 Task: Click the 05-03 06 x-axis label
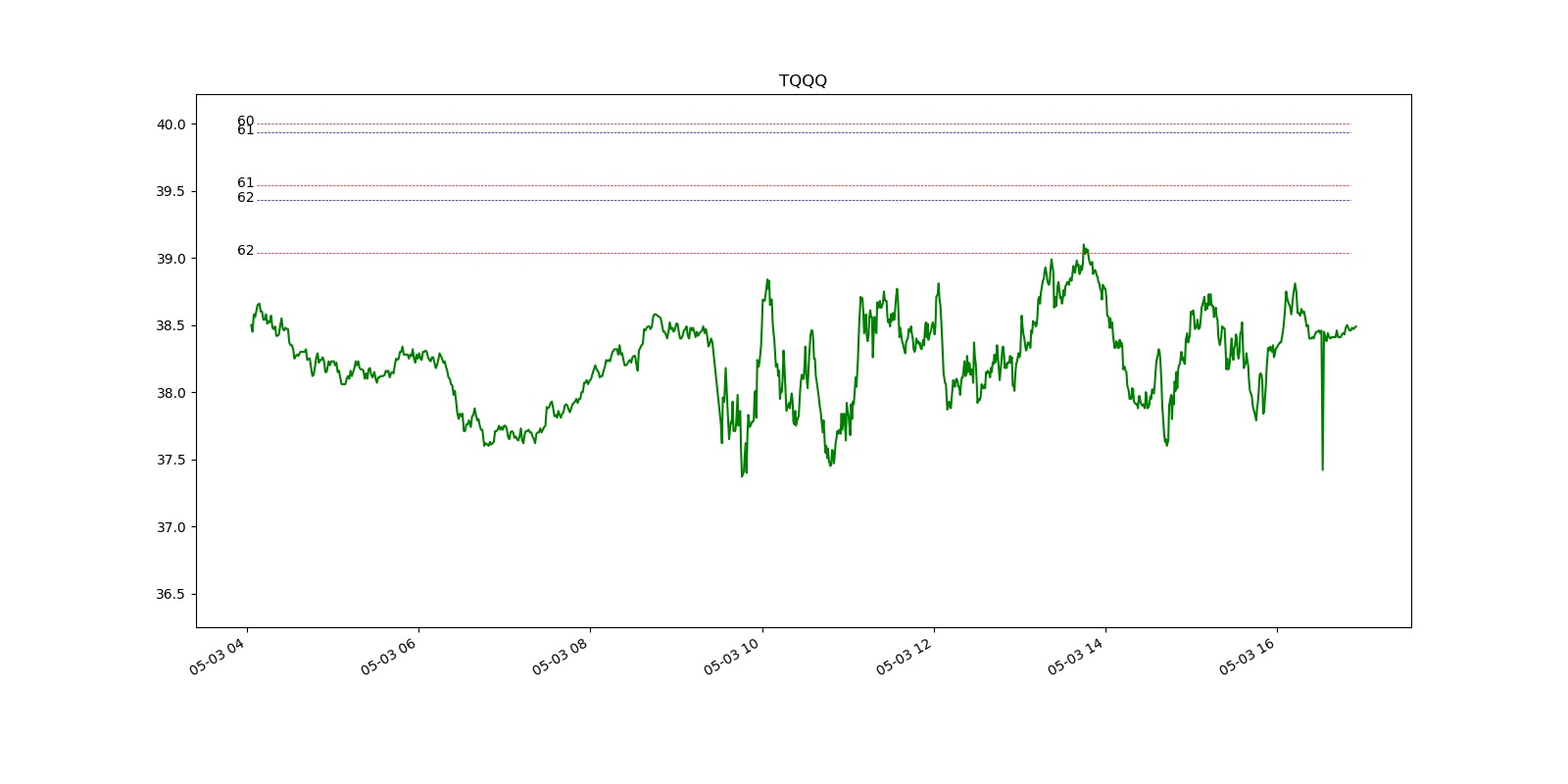(388, 656)
